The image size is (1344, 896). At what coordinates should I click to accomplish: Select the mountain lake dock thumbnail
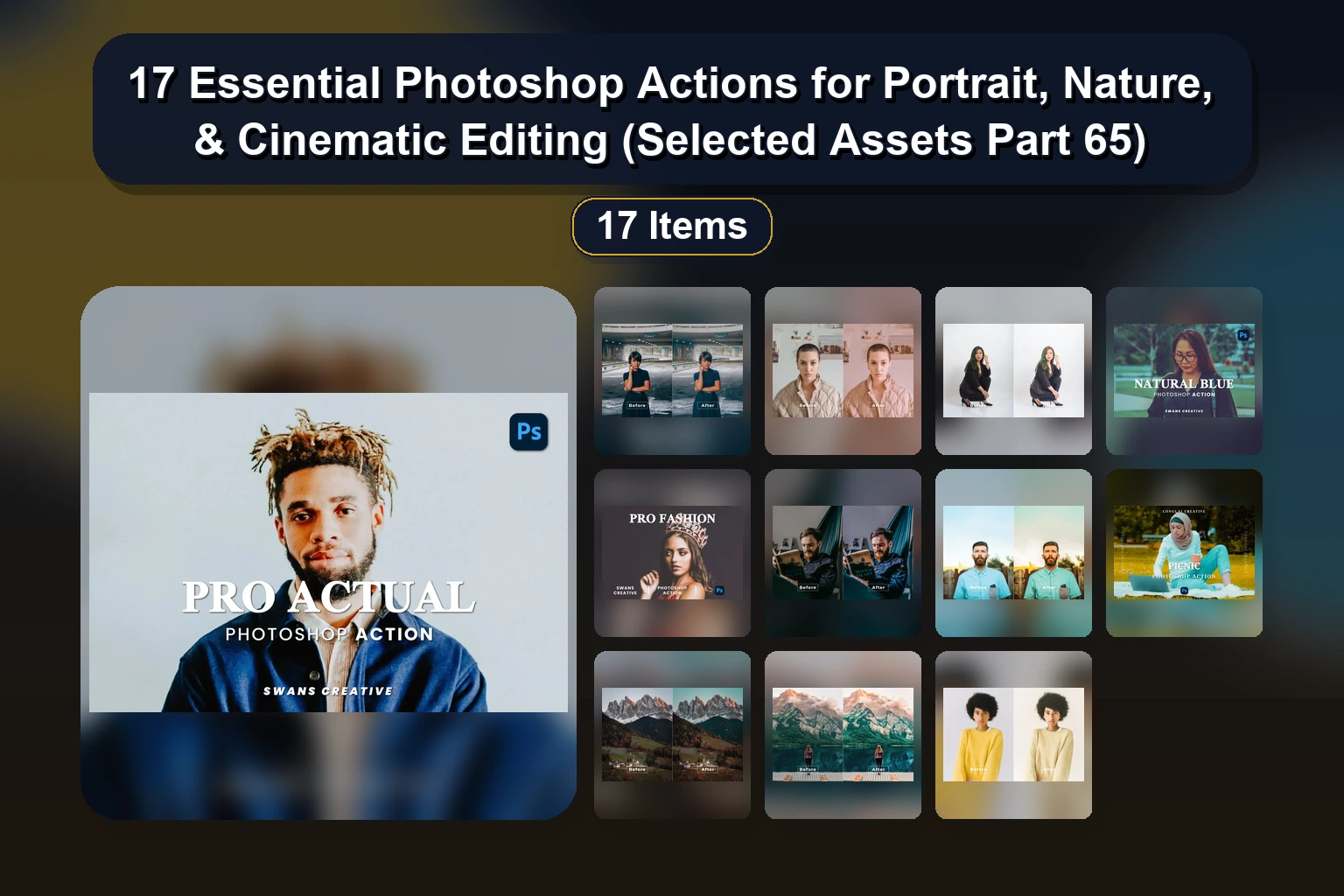pos(843,735)
